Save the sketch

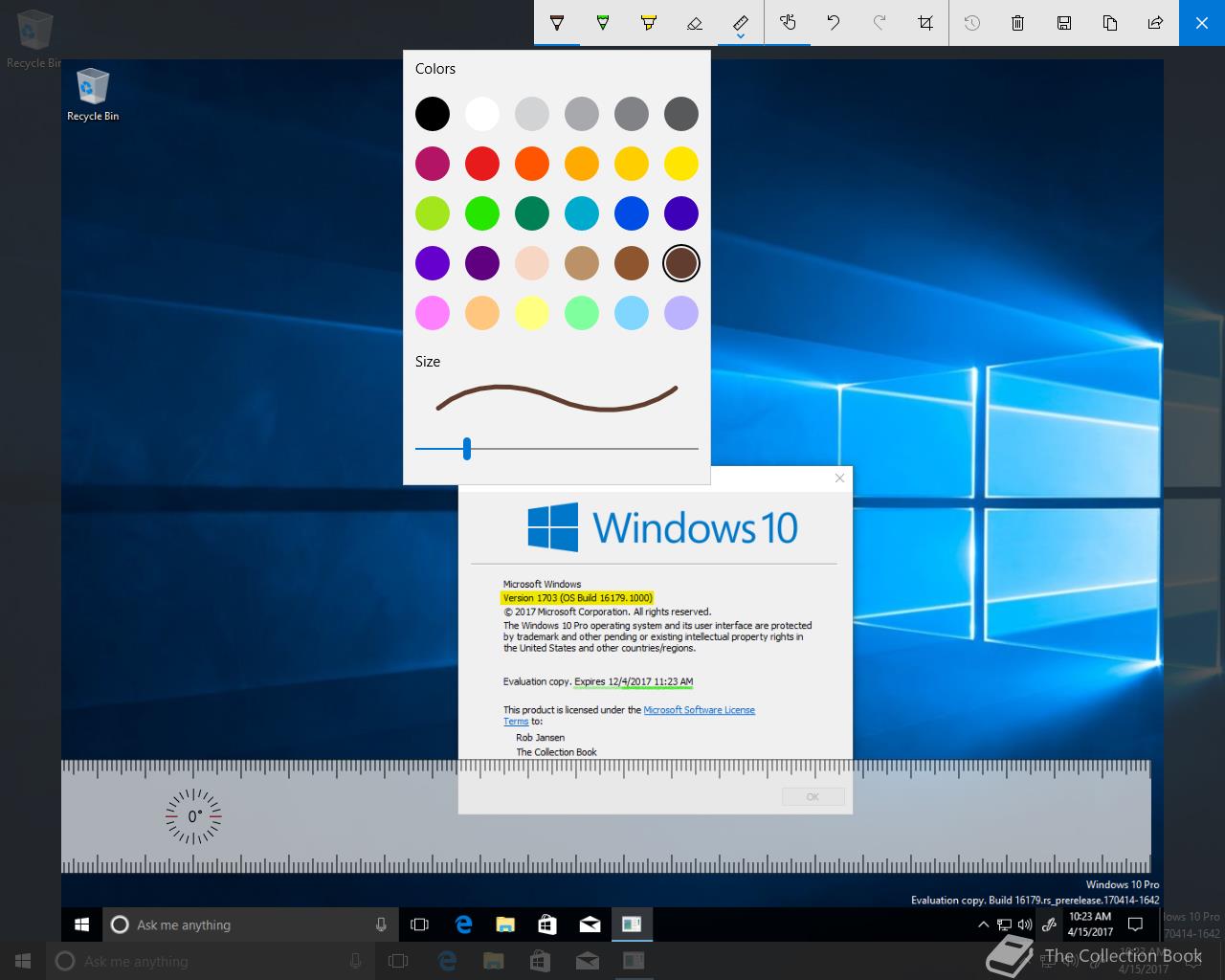pos(1064,23)
